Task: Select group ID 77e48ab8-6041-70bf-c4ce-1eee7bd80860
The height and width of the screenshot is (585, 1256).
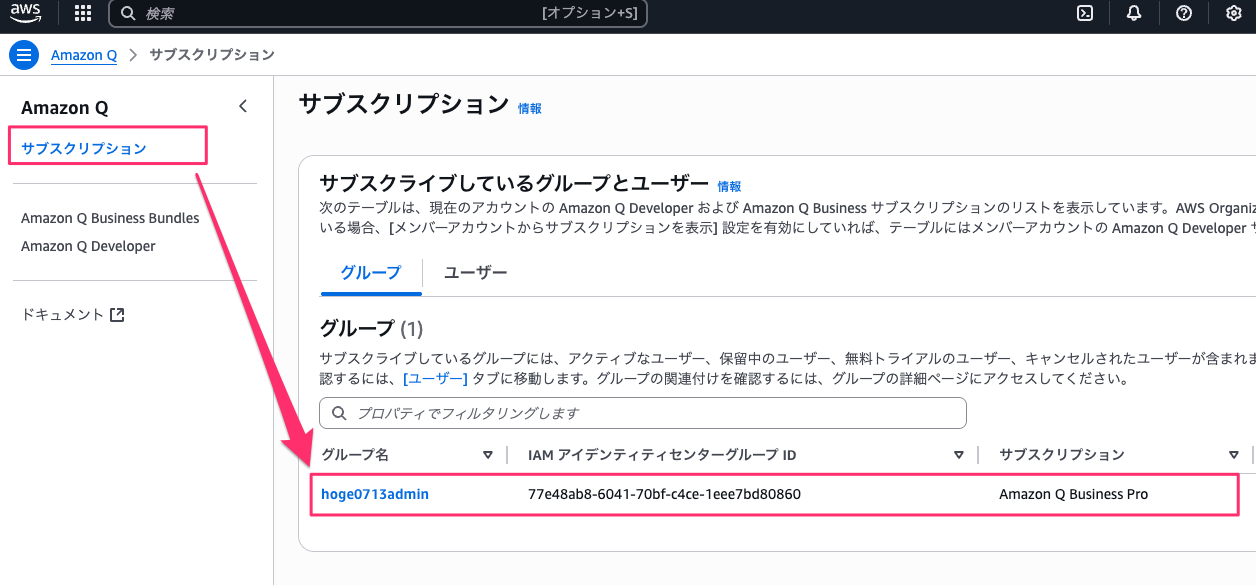Action: [x=664, y=494]
